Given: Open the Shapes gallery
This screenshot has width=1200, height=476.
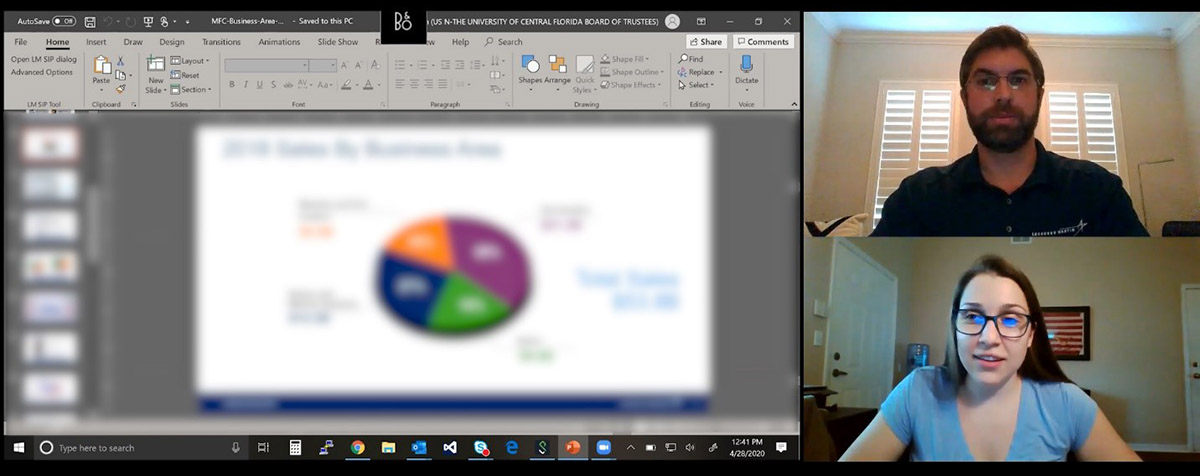Looking at the screenshot, I should coord(530,71).
